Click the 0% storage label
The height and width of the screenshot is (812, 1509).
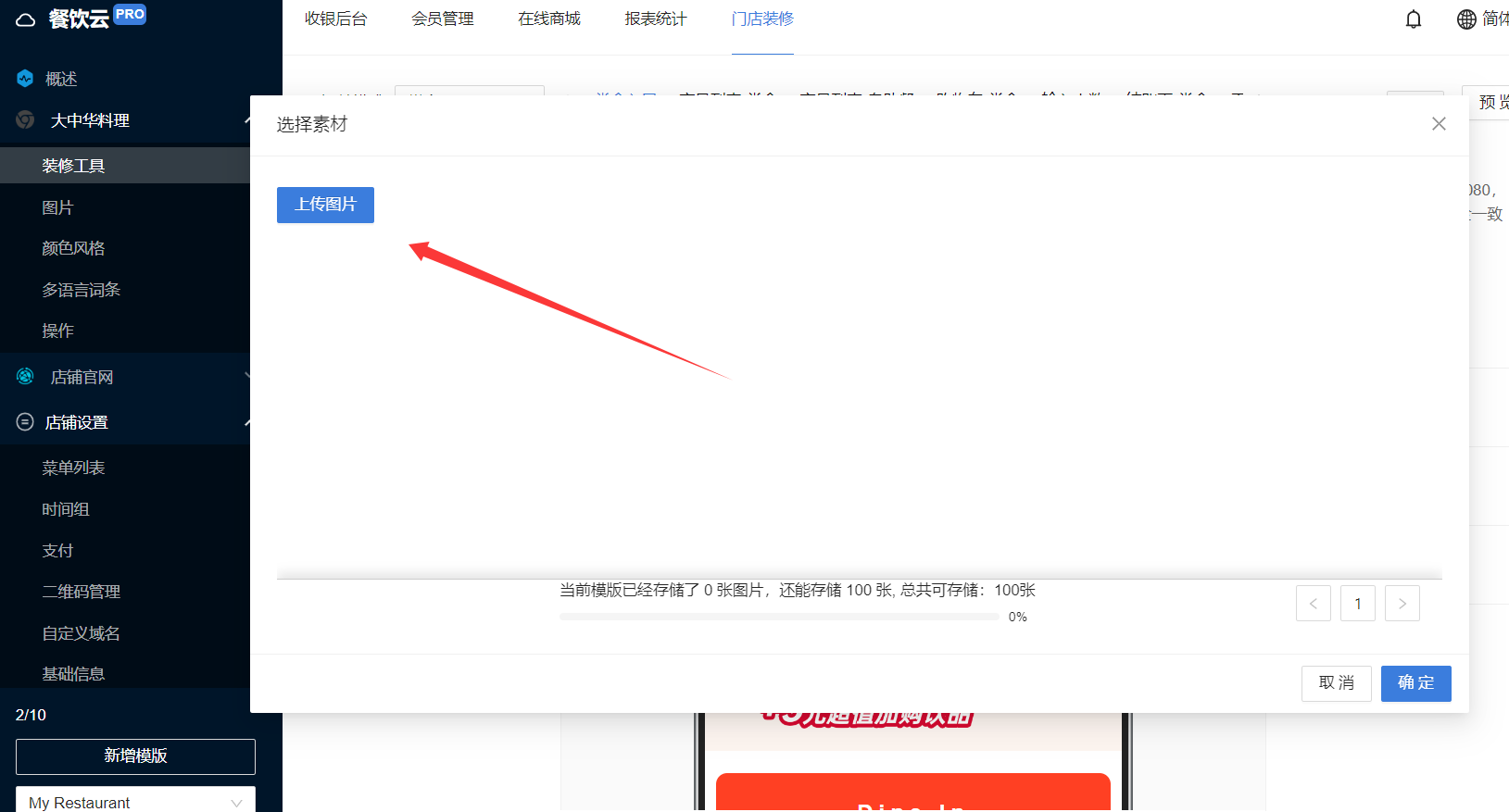coord(1017,617)
